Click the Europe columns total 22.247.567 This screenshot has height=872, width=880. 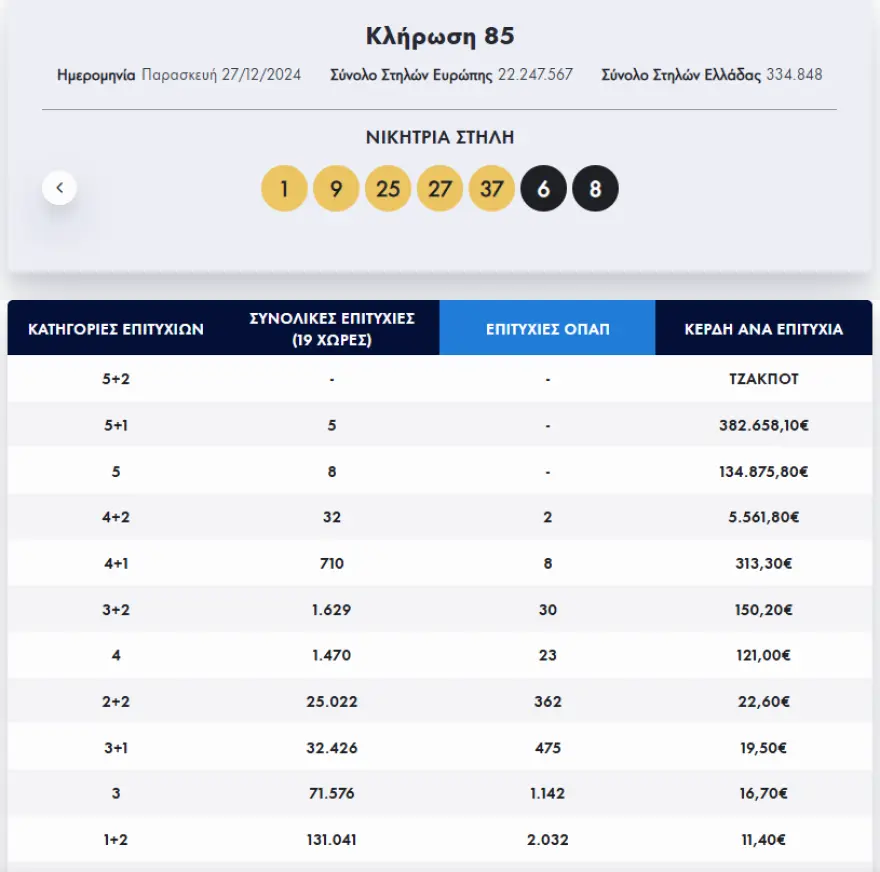click(535, 75)
